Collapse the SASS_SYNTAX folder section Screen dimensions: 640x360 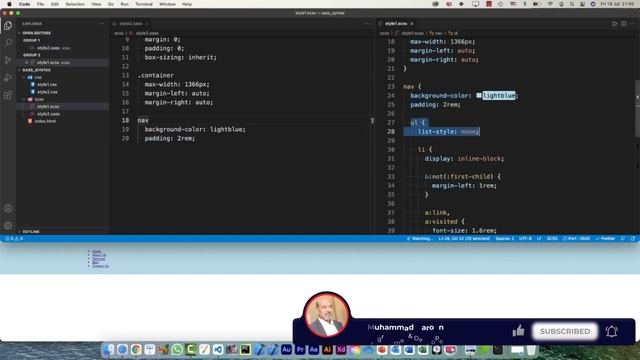point(37,70)
